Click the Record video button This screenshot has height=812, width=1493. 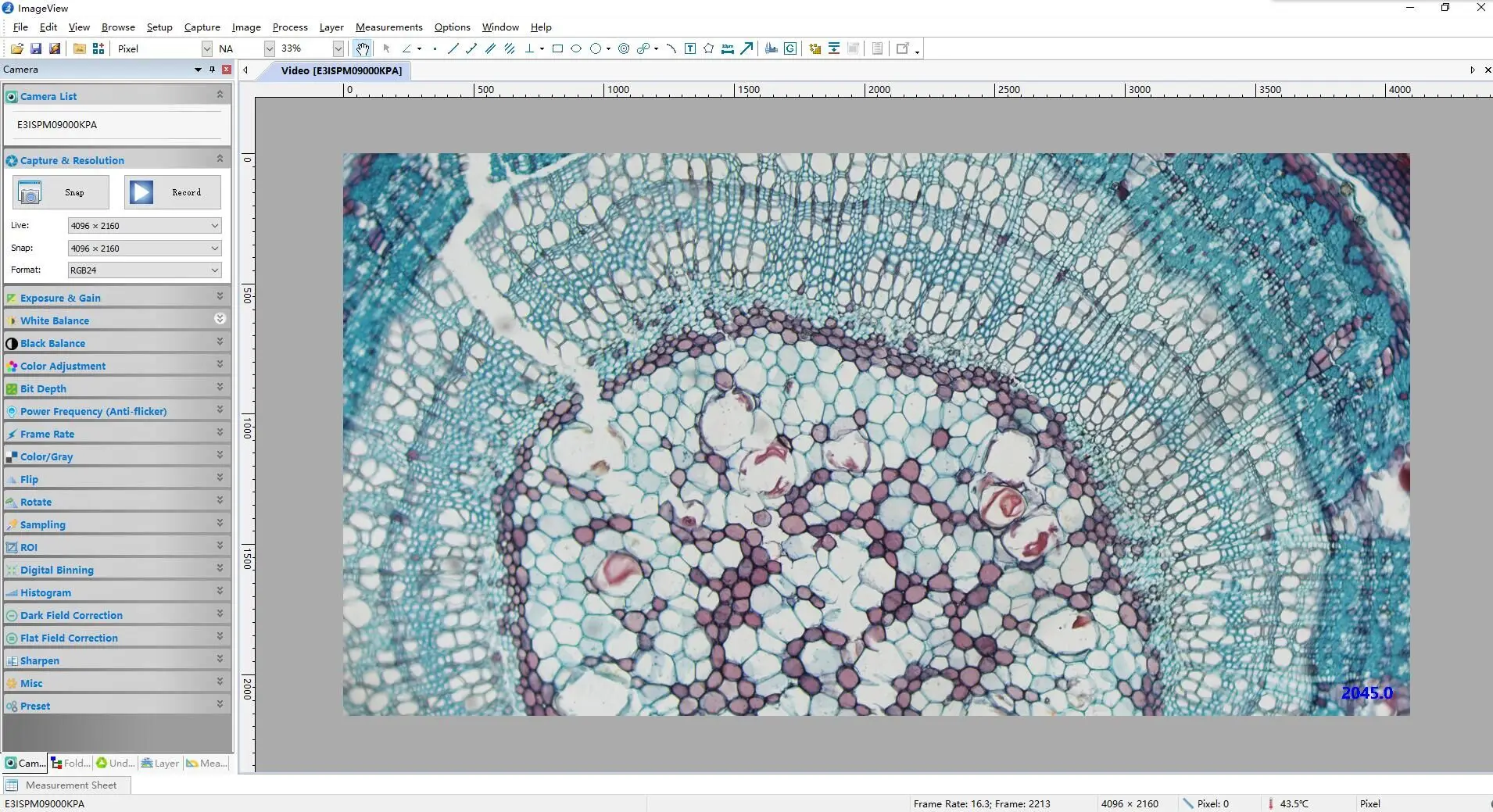point(173,192)
